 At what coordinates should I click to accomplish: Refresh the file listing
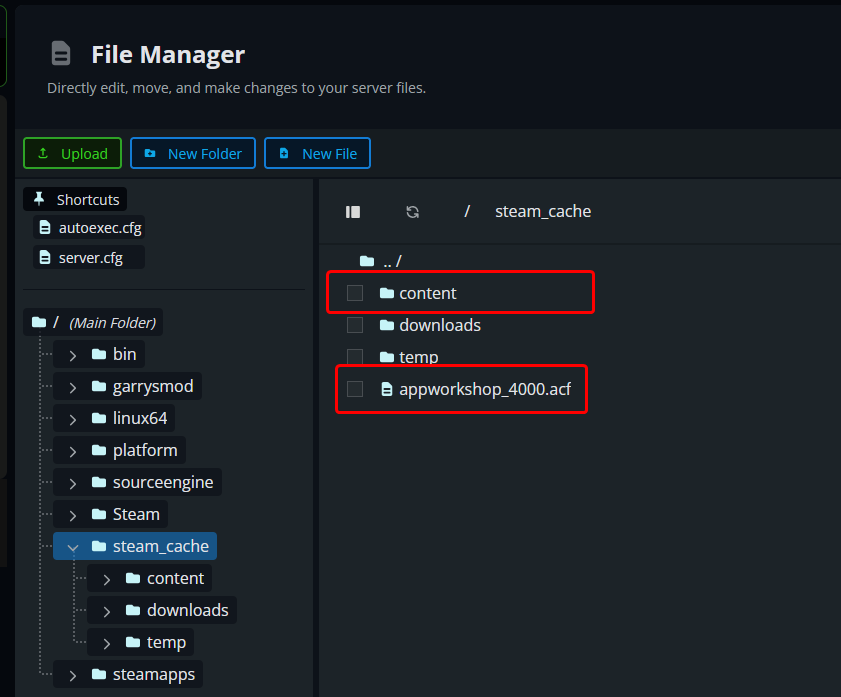point(412,212)
